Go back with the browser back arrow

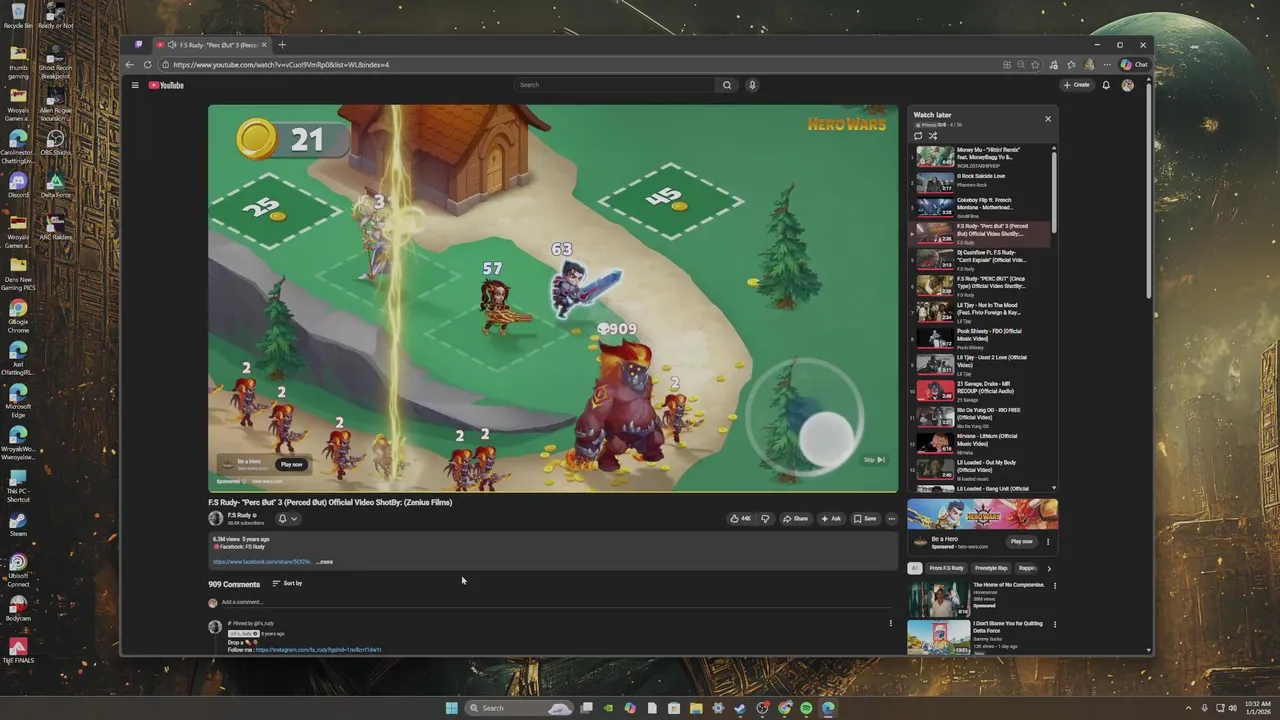pos(129,64)
